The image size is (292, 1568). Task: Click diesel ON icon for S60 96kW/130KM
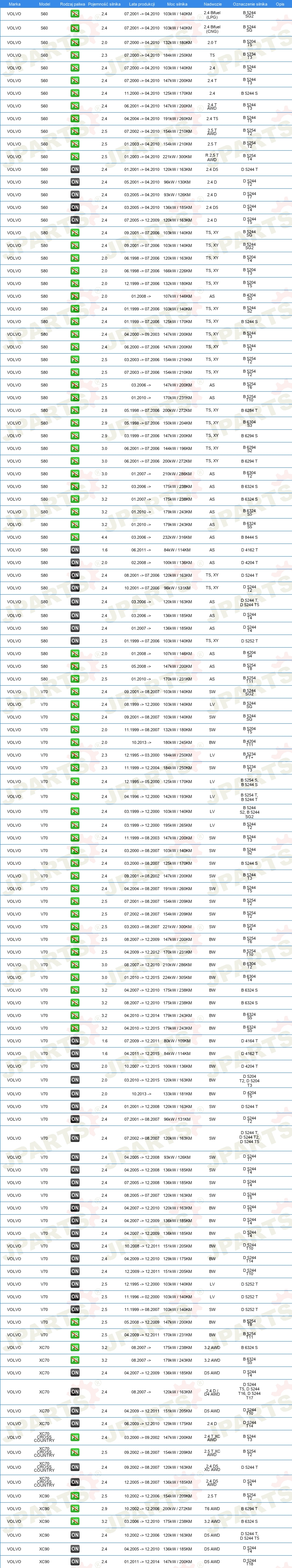[x=74, y=182]
